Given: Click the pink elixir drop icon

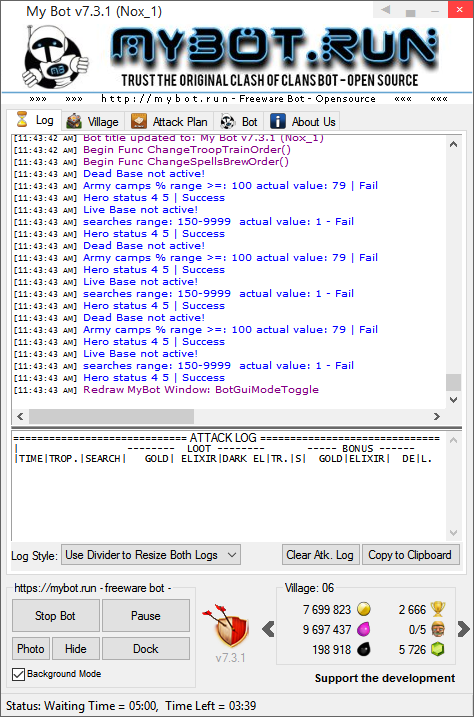Looking at the screenshot, I should [x=364, y=629].
